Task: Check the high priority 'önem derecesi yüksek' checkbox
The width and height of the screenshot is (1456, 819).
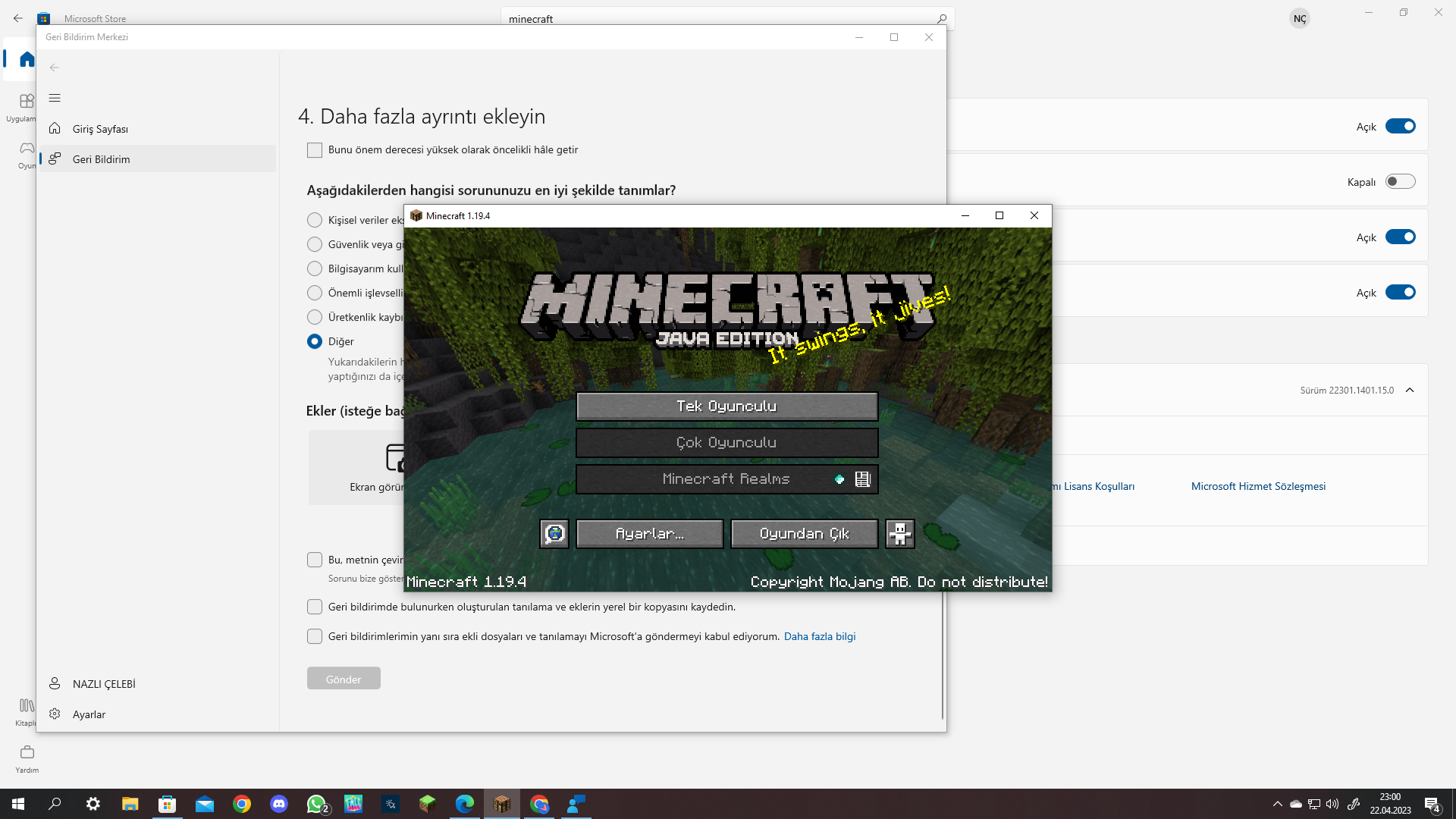Action: tap(315, 150)
